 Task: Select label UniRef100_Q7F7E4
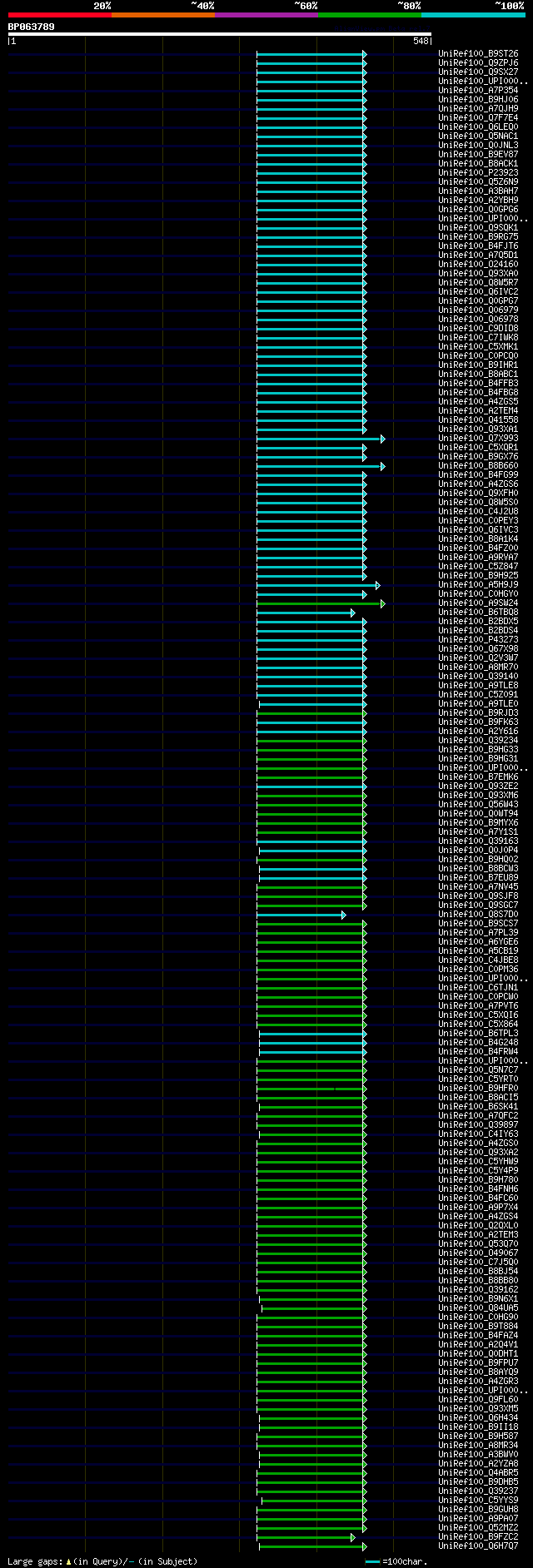[478, 118]
